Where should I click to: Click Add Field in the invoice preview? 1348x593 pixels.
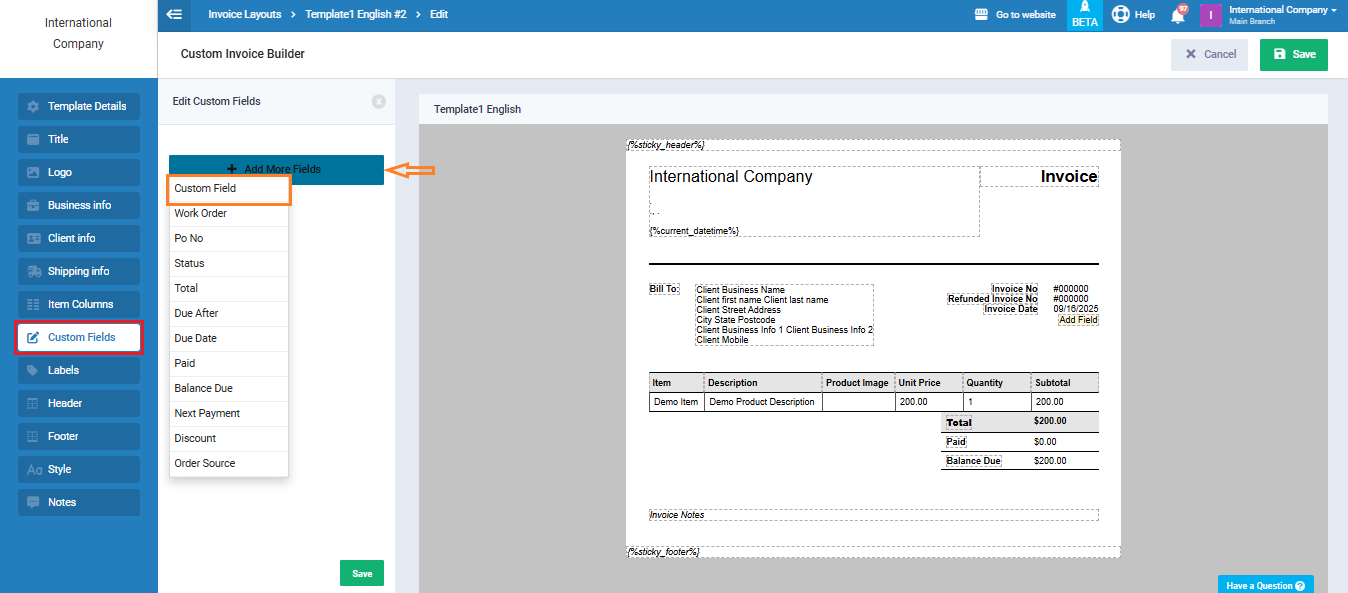tap(1078, 320)
